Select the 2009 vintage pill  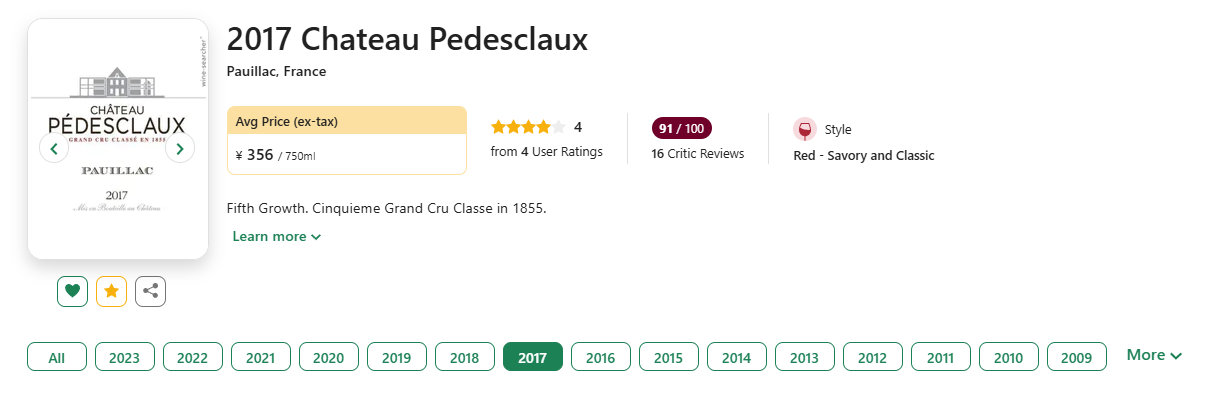coord(1077,357)
